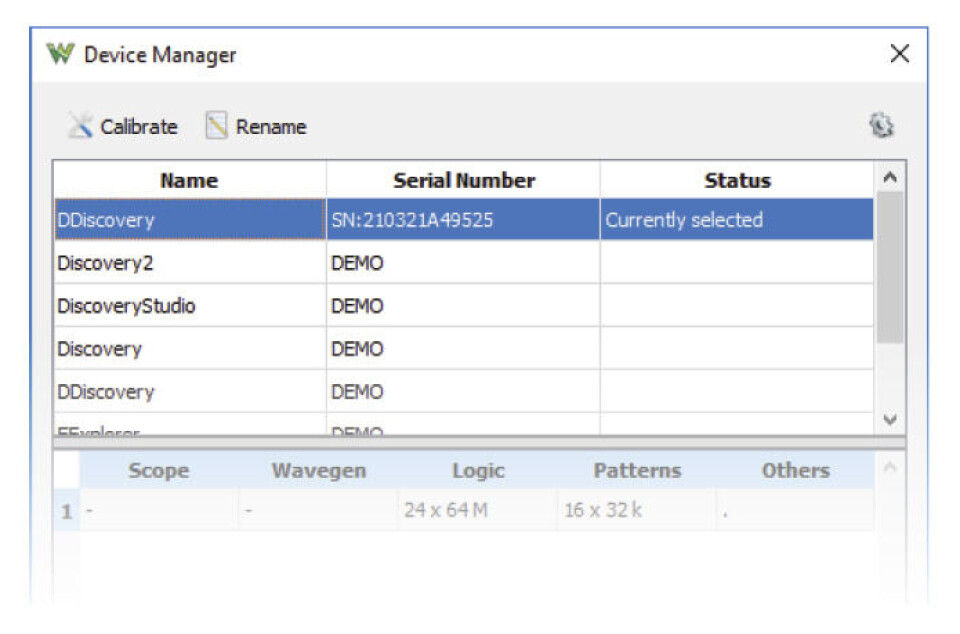Click the device list scroll up arrow

tap(890, 177)
